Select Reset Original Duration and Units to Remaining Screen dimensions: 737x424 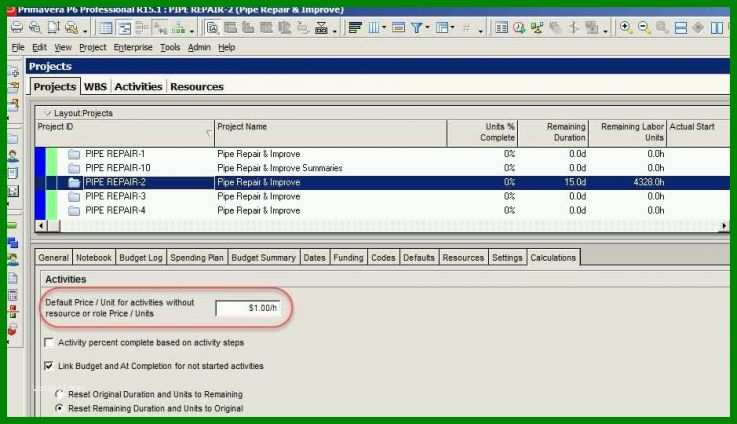point(59,394)
